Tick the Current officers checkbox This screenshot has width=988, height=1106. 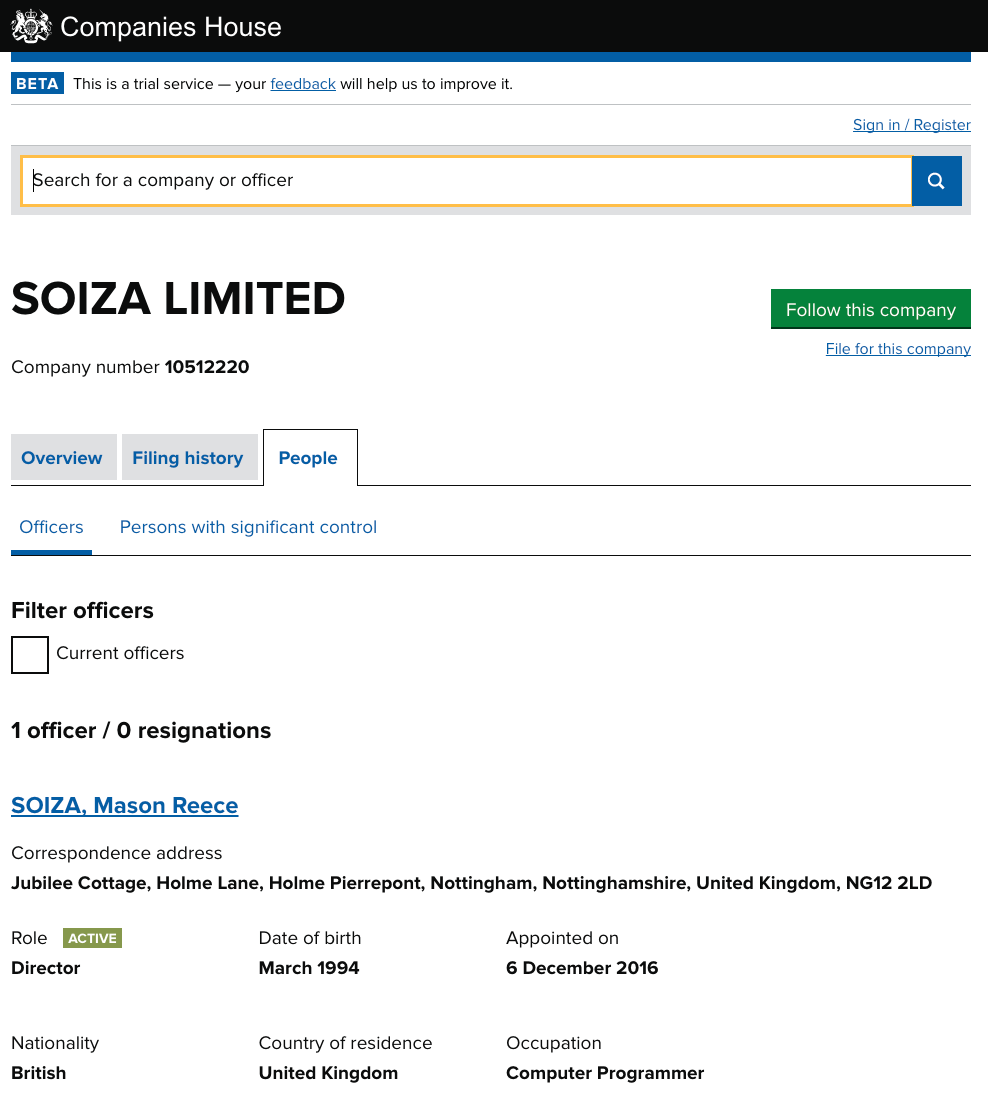[x=30, y=655]
